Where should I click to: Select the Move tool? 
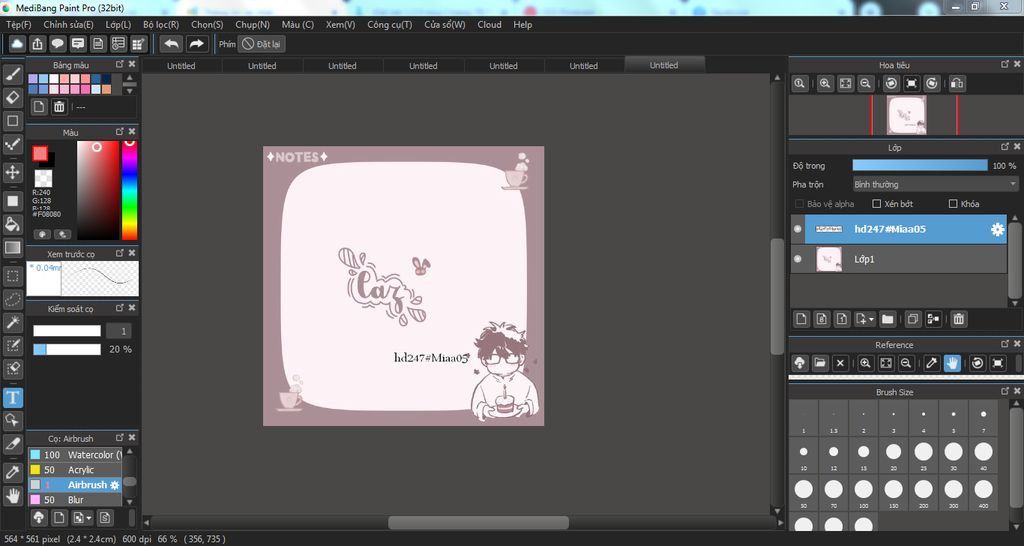[x=12, y=172]
